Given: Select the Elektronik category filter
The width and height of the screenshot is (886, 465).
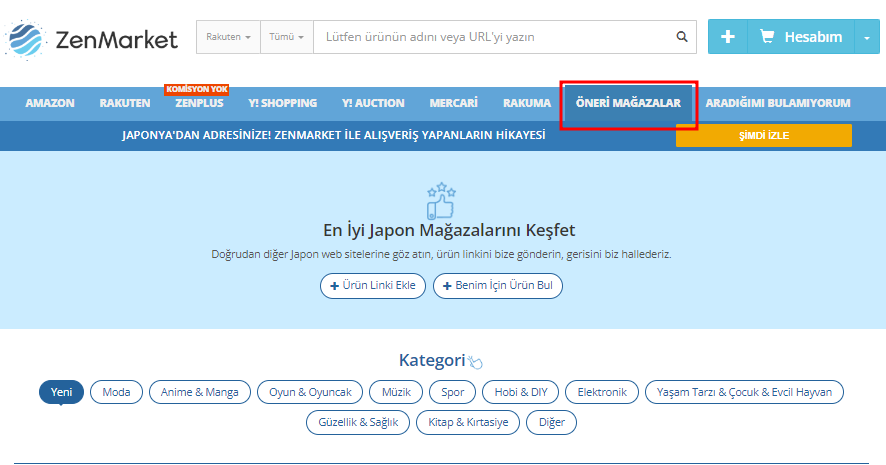Looking at the screenshot, I should pos(602,392).
